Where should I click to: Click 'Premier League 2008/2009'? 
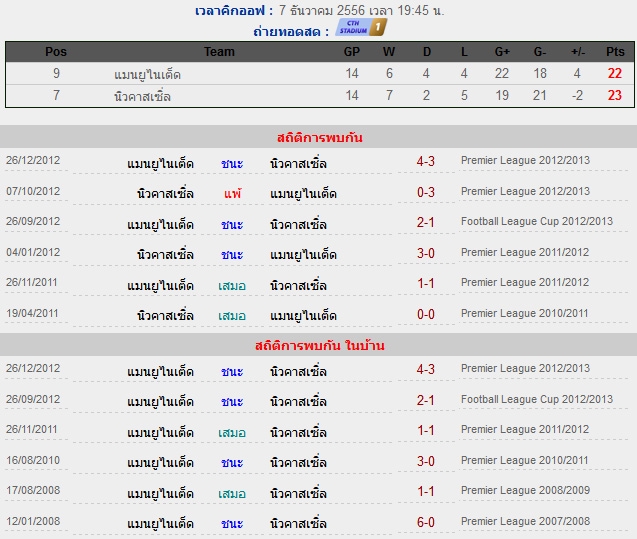pos(525,490)
